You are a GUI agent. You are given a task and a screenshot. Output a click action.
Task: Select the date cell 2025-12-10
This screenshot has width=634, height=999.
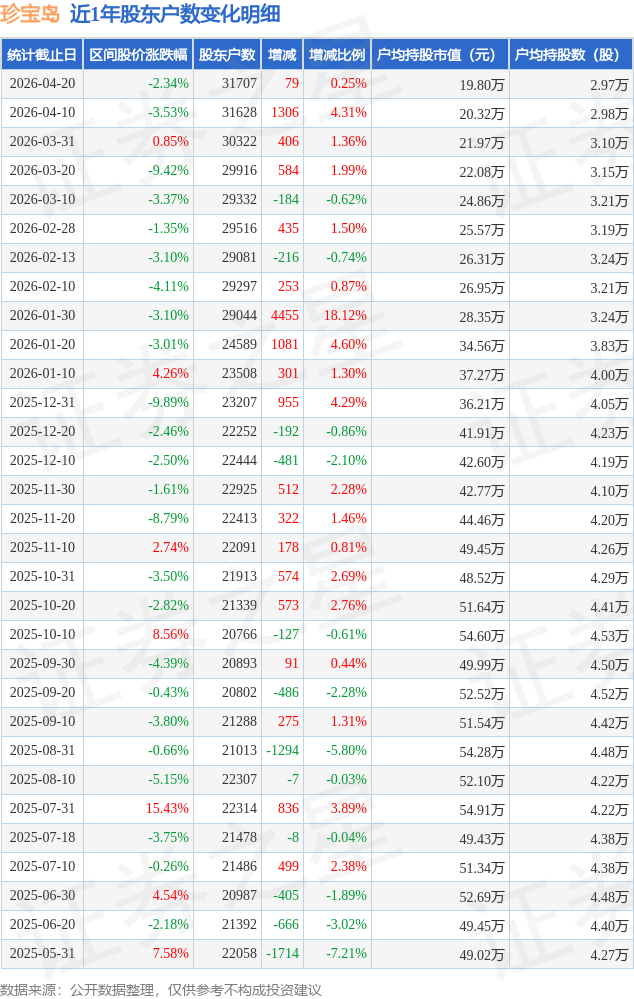tap(42, 460)
